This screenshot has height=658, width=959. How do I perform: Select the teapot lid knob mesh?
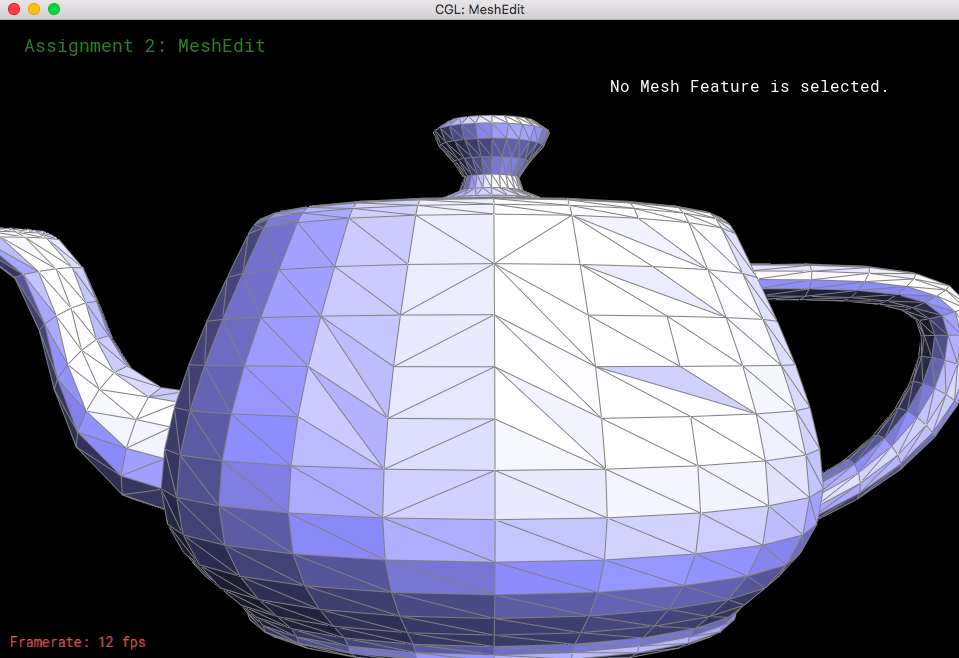coord(492,155)
